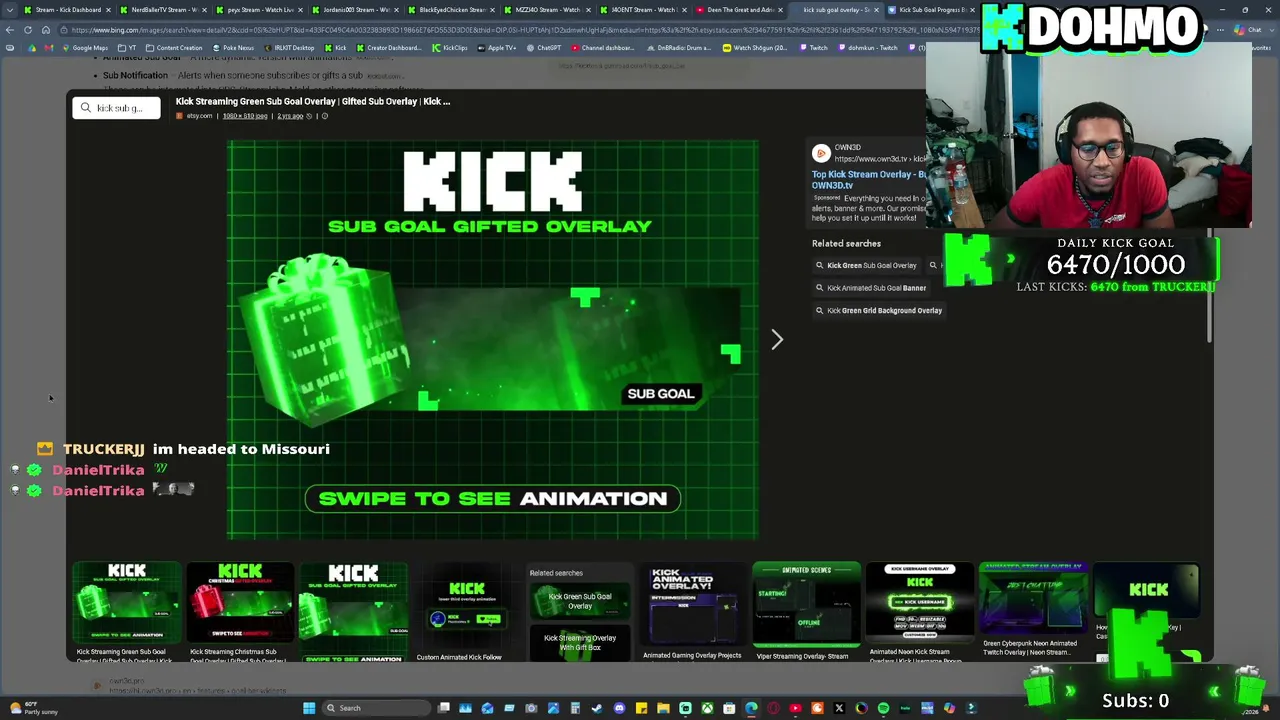Click the browser reload icon
1280x720 pixels.
[28, 30]
